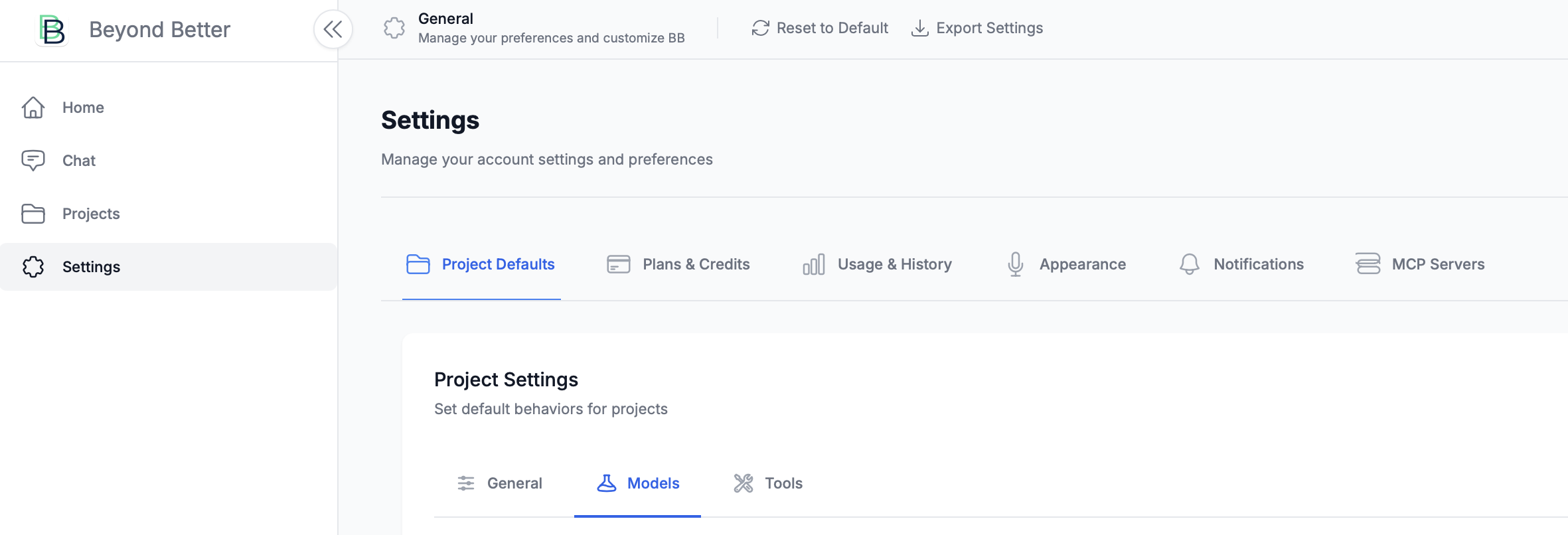The height and width of the screenshot is (535, 1568).
Task: Switch to Project Defaults tab
Action: point(481,264)
